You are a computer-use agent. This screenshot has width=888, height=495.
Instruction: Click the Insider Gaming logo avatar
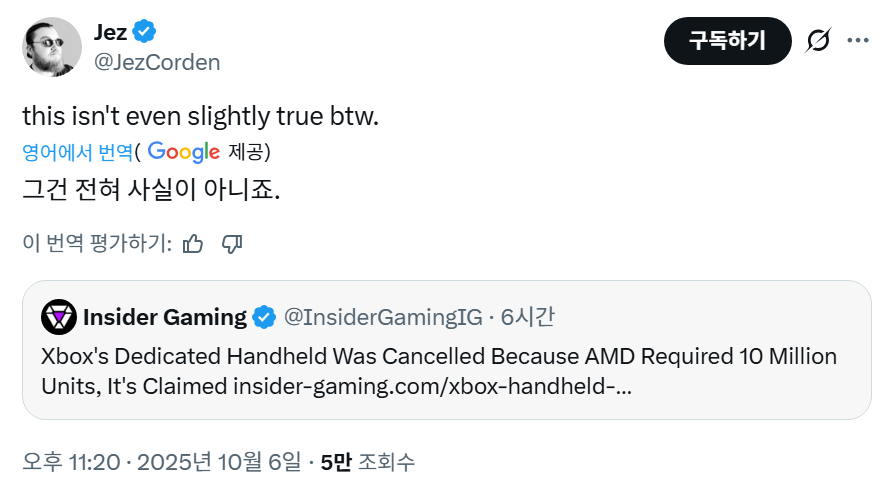(x=59, y=318)
